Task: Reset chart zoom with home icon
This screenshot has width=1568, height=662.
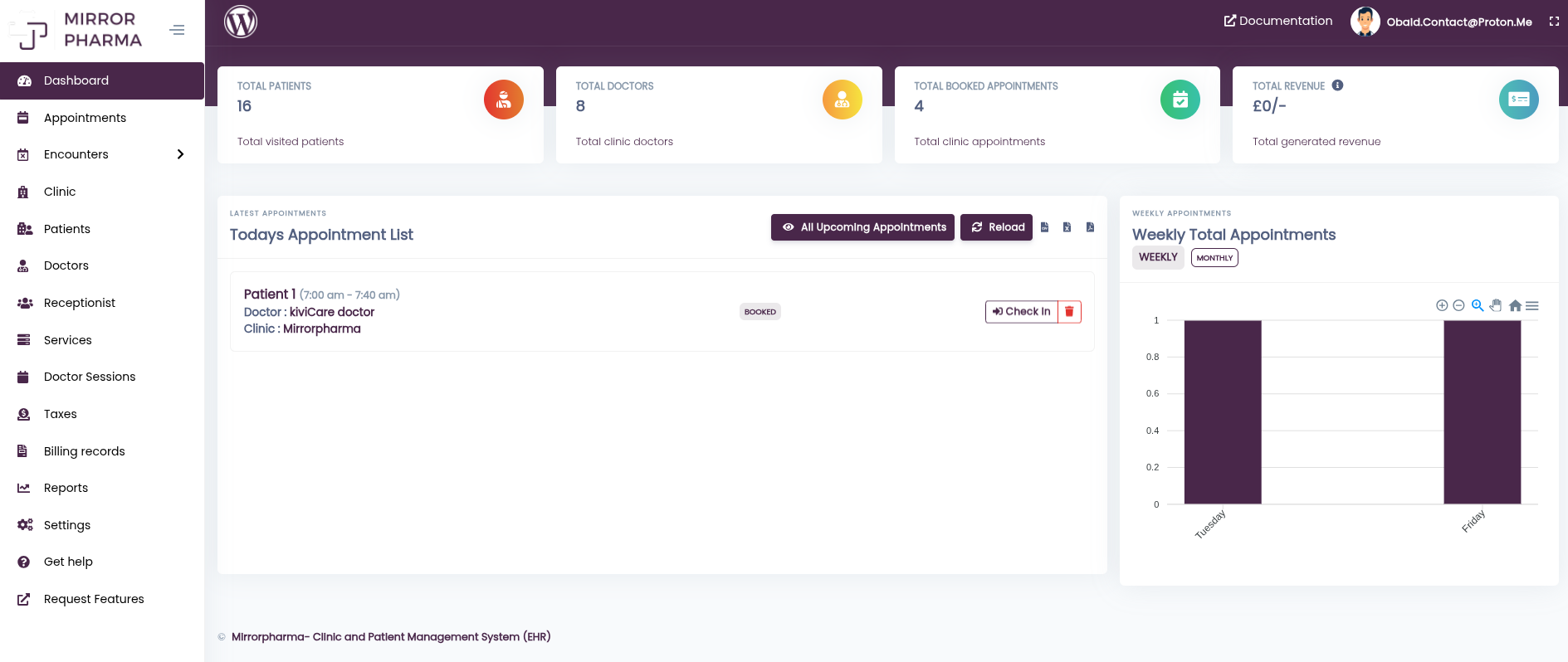Action: click(1515, 306)
